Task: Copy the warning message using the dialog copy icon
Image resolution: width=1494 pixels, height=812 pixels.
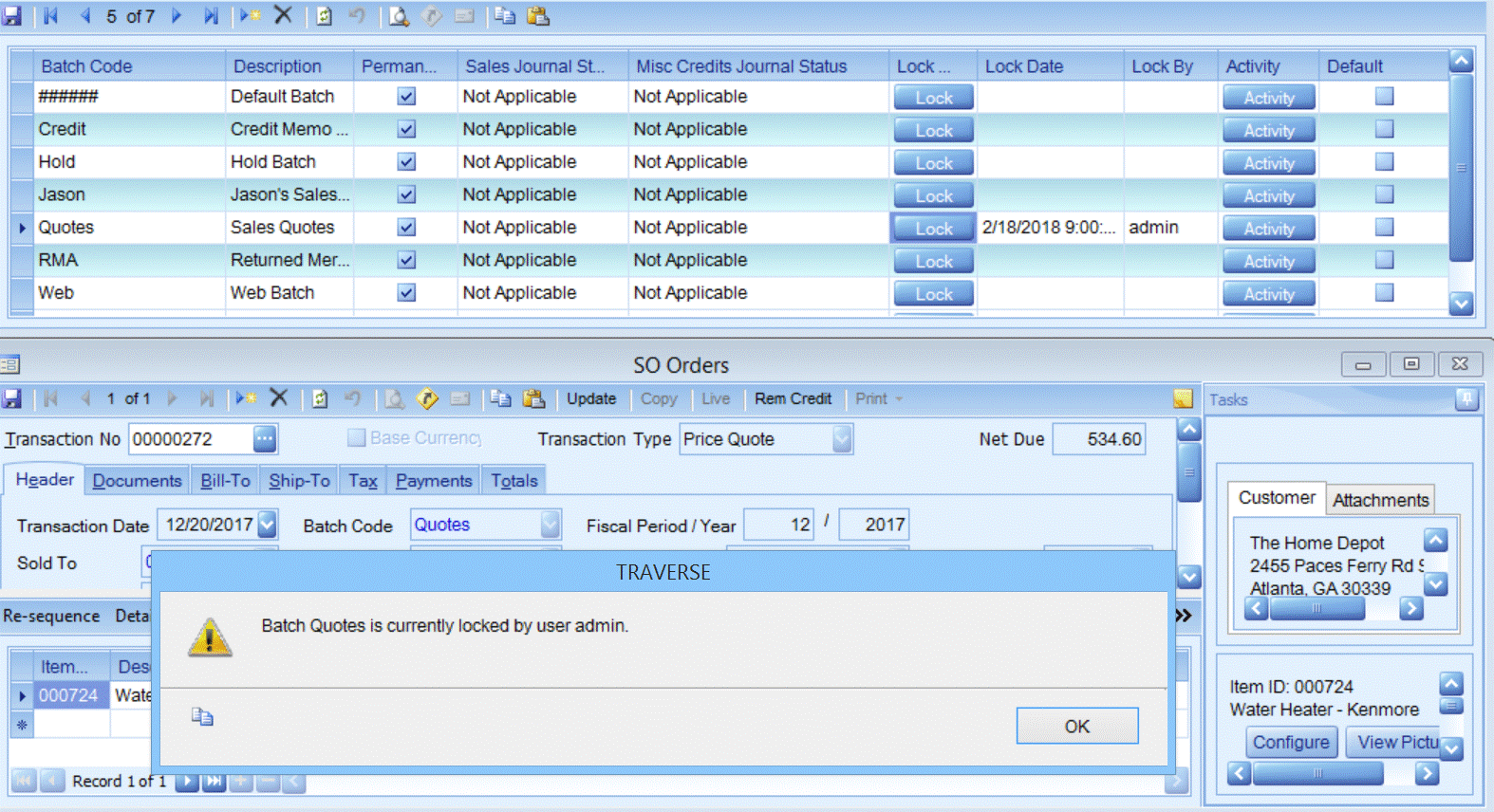Action: [202, 717]
